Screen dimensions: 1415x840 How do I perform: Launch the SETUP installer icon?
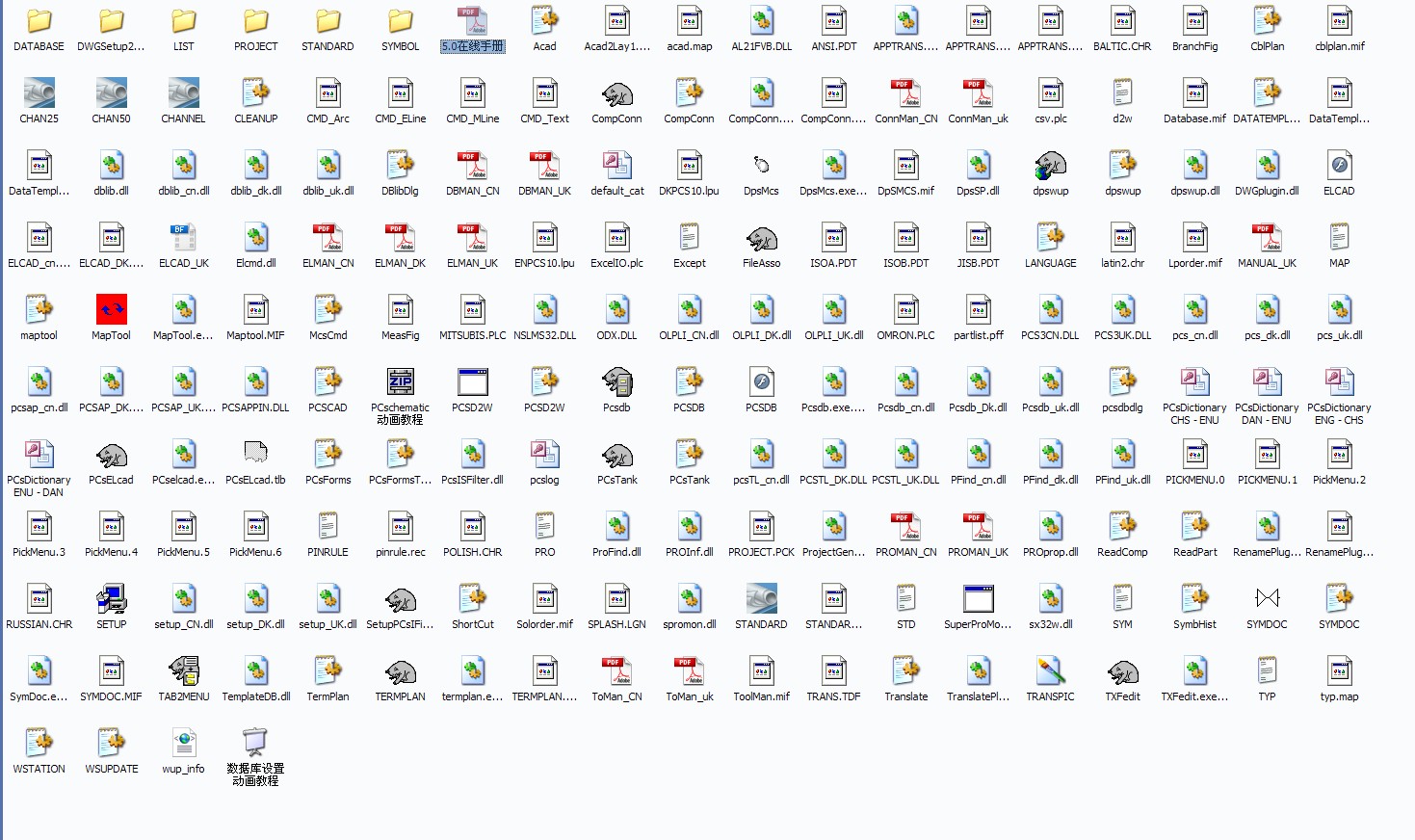point(112,598)
